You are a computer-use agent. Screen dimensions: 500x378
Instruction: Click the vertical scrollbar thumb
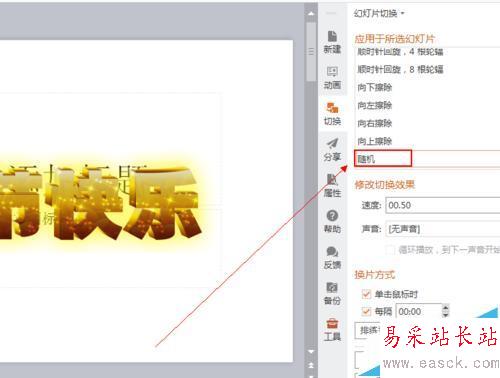coord(311,51)
